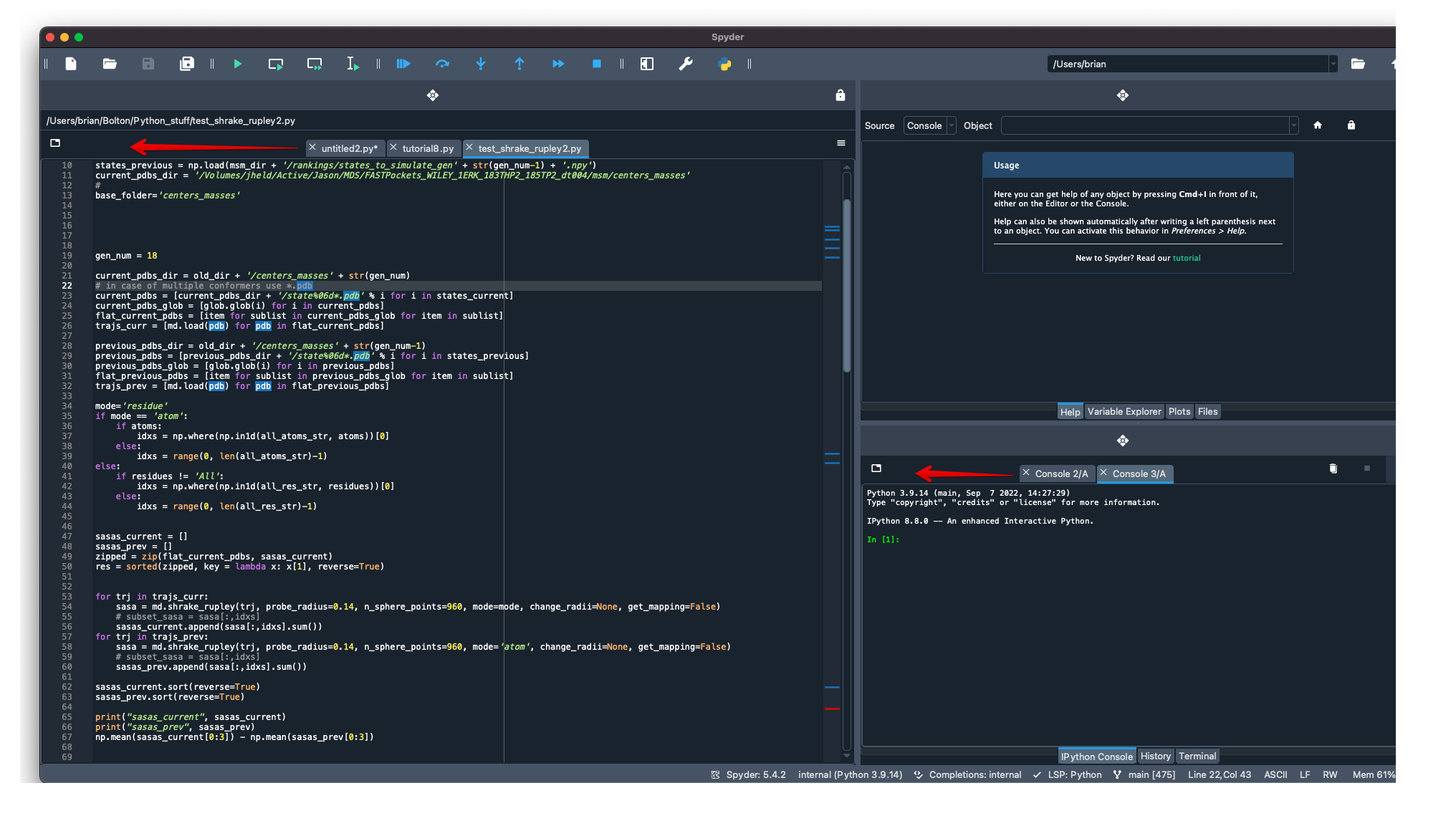Viewport: 1456px width, 836px height.
Task: Click the Run current cell icon
Action: click(x=275, y=64)
